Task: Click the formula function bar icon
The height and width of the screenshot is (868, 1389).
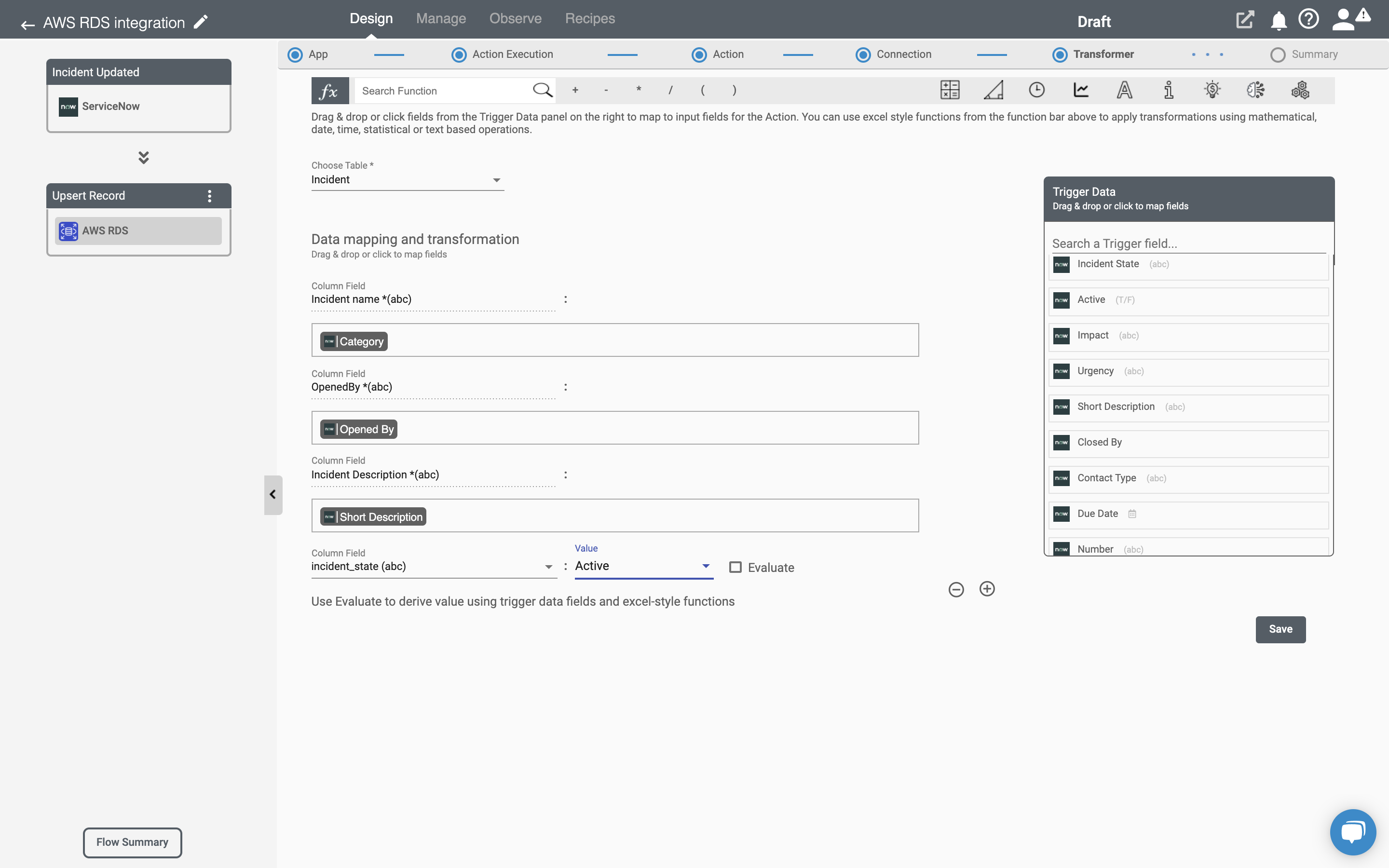Action: 328,90
